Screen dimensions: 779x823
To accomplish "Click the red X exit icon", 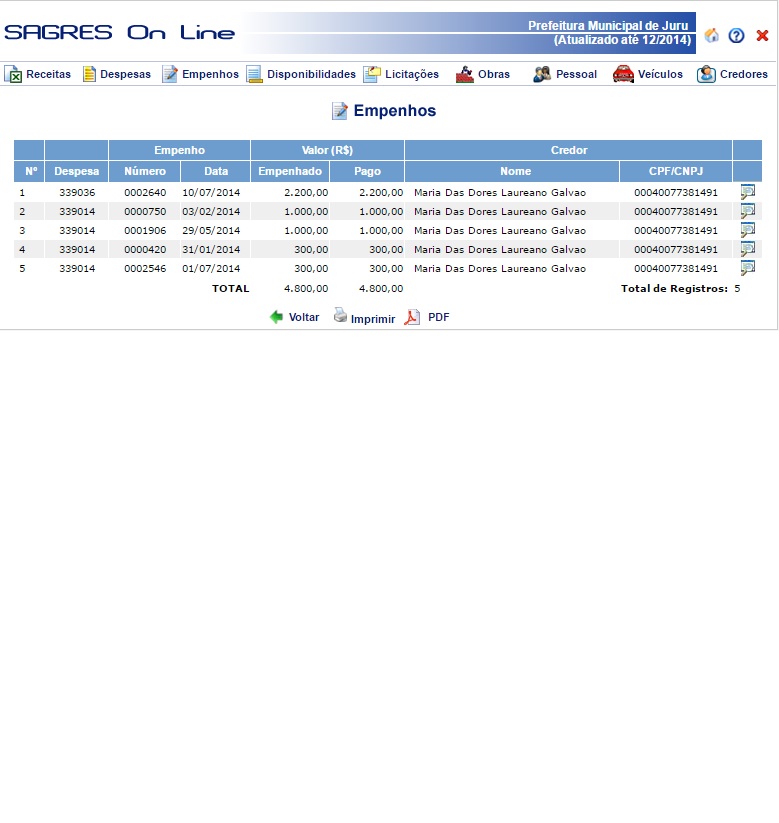I will 762,35.
